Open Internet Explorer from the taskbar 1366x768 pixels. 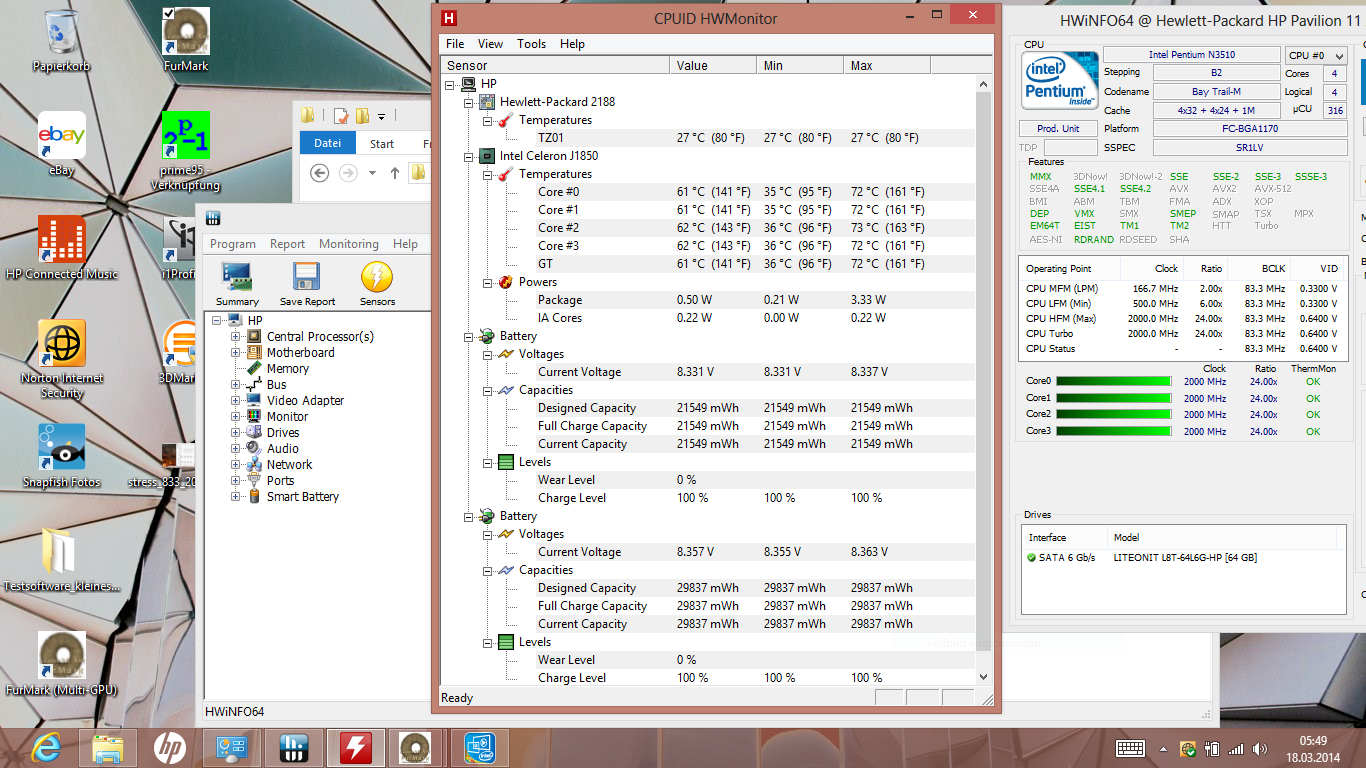pyautogui.click(x=47, y=747)
